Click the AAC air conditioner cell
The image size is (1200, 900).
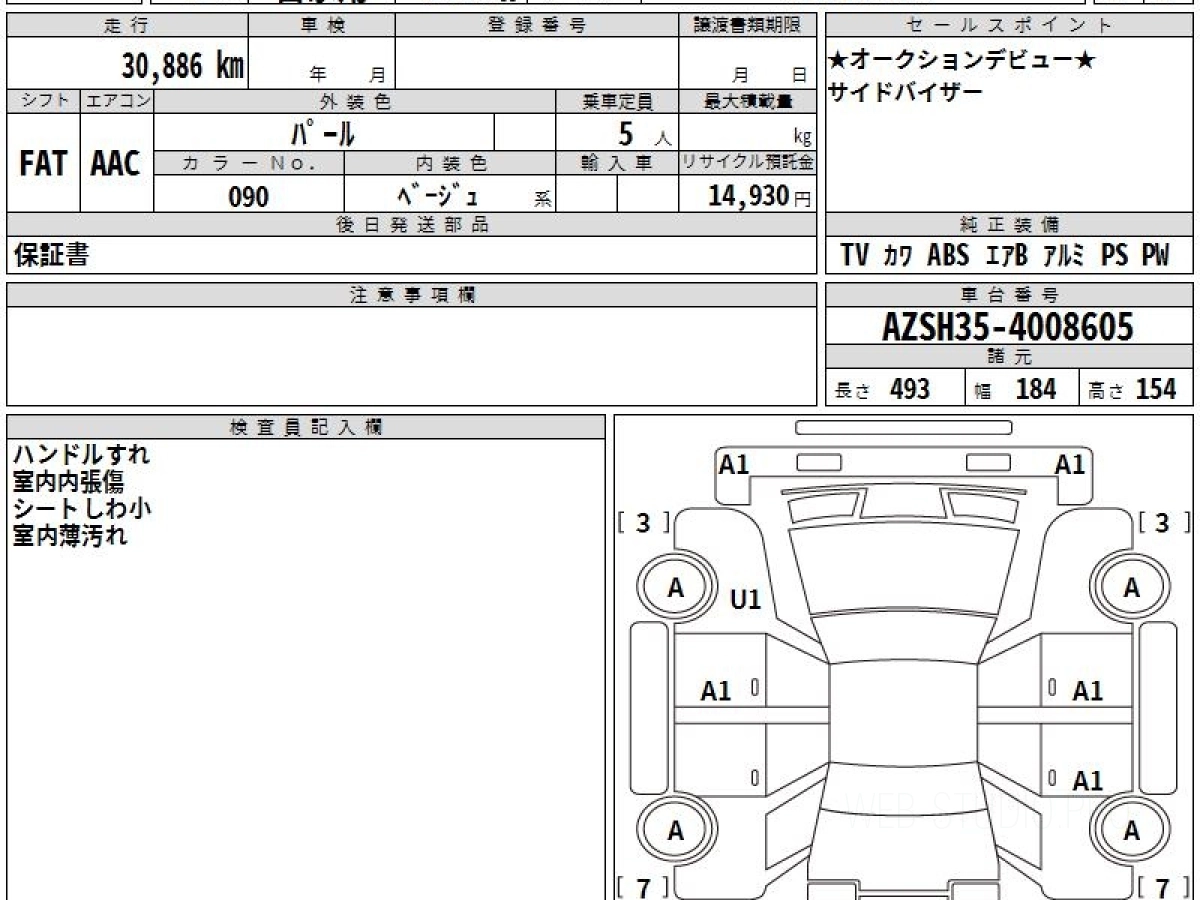[x=116, y=164]
